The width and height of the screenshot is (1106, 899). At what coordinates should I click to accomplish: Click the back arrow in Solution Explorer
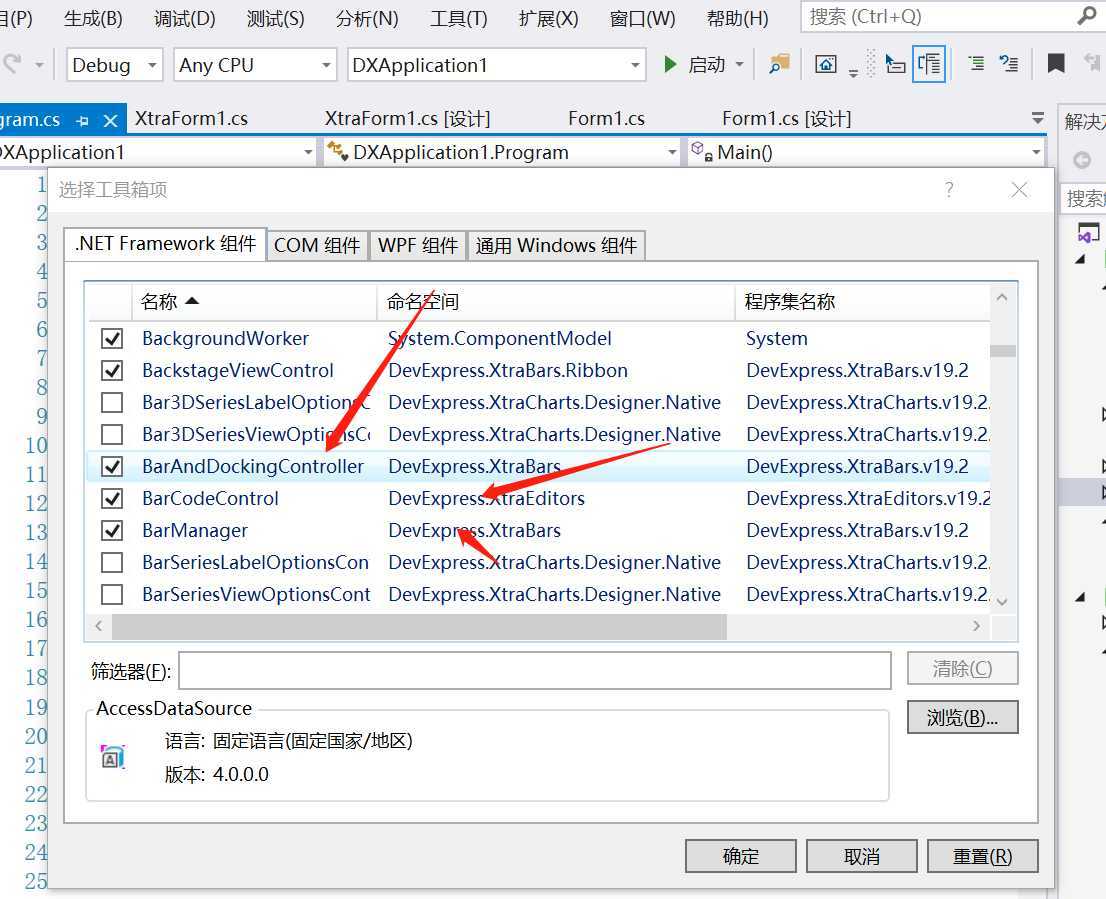(1082, 161)
